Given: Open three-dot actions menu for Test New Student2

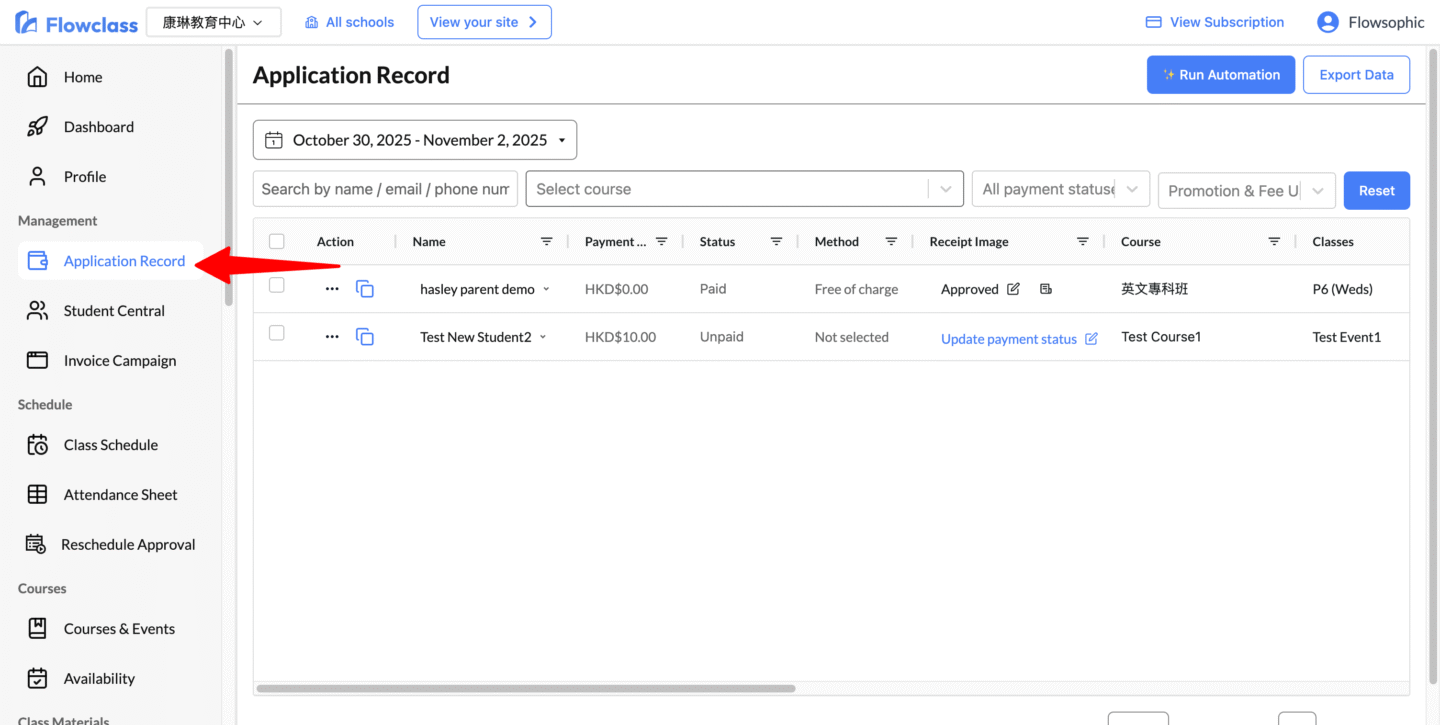Looking at the screenshot, I should (332, 337).
